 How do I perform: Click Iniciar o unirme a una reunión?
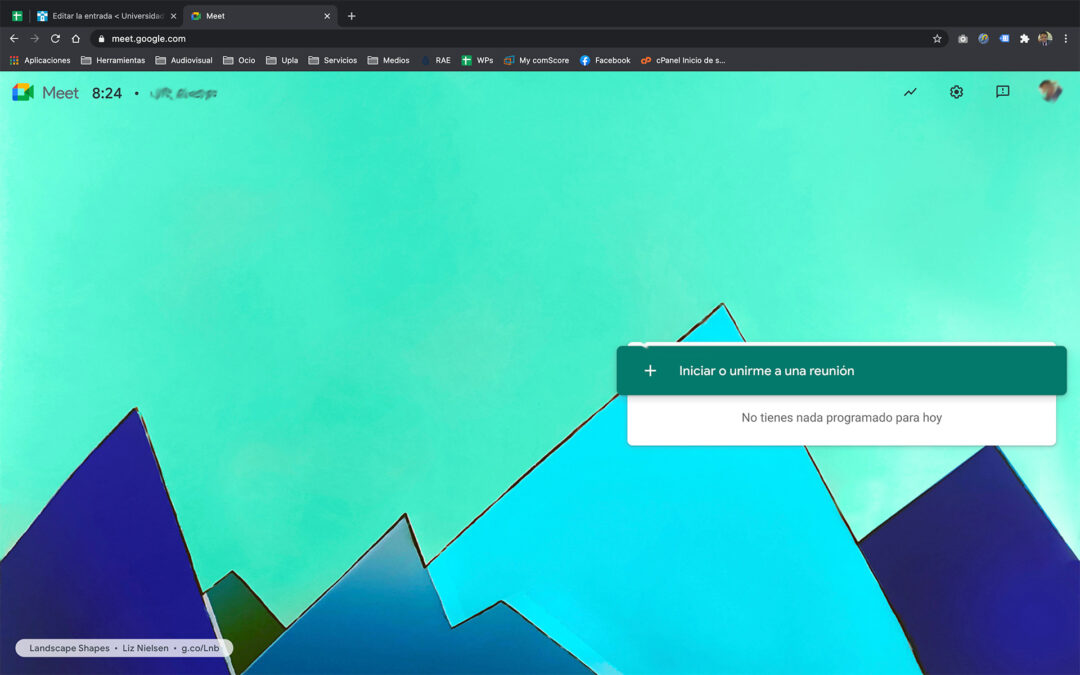tap(766, 371)
